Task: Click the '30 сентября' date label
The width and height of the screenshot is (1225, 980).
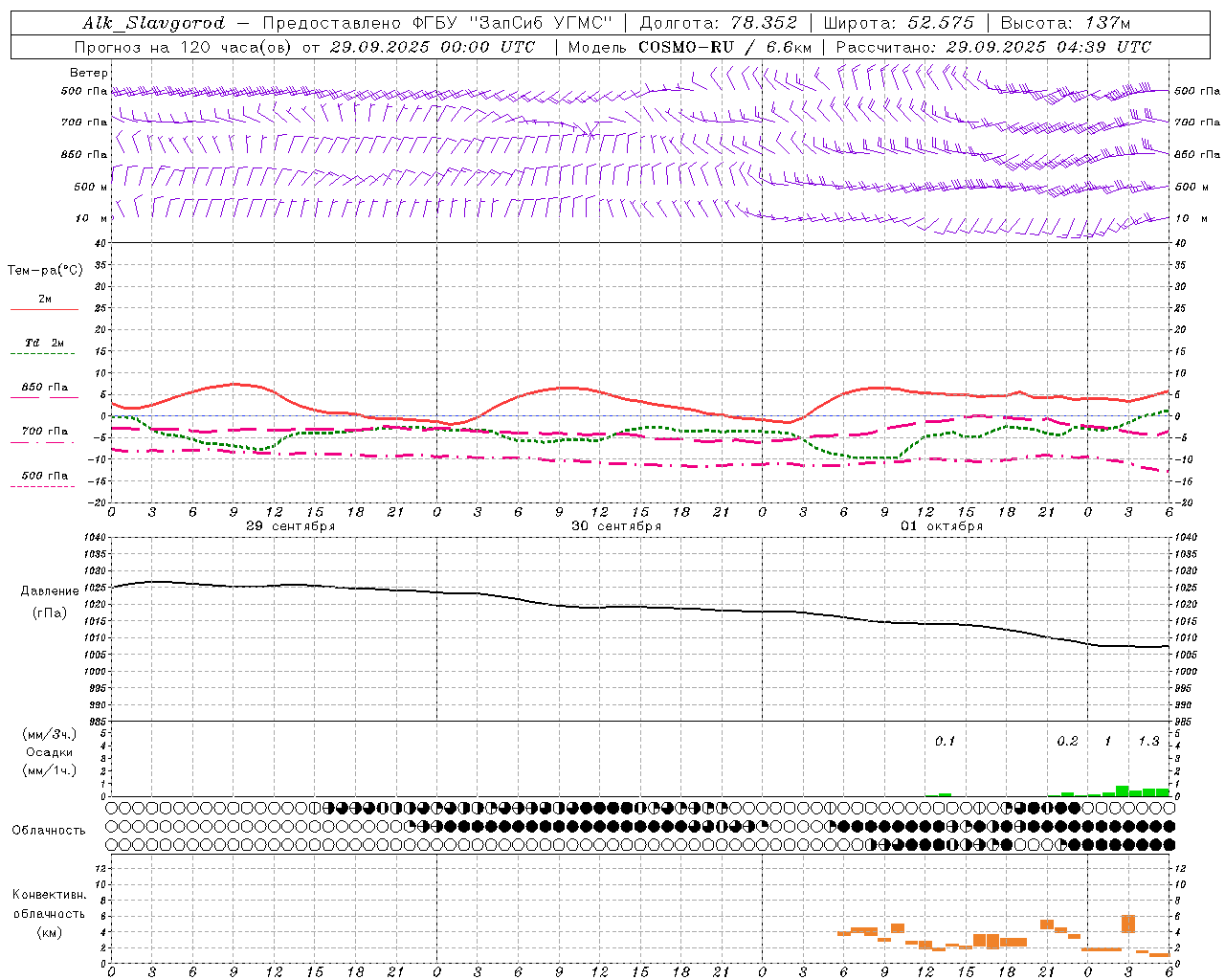Action: (x=616, y=526)
